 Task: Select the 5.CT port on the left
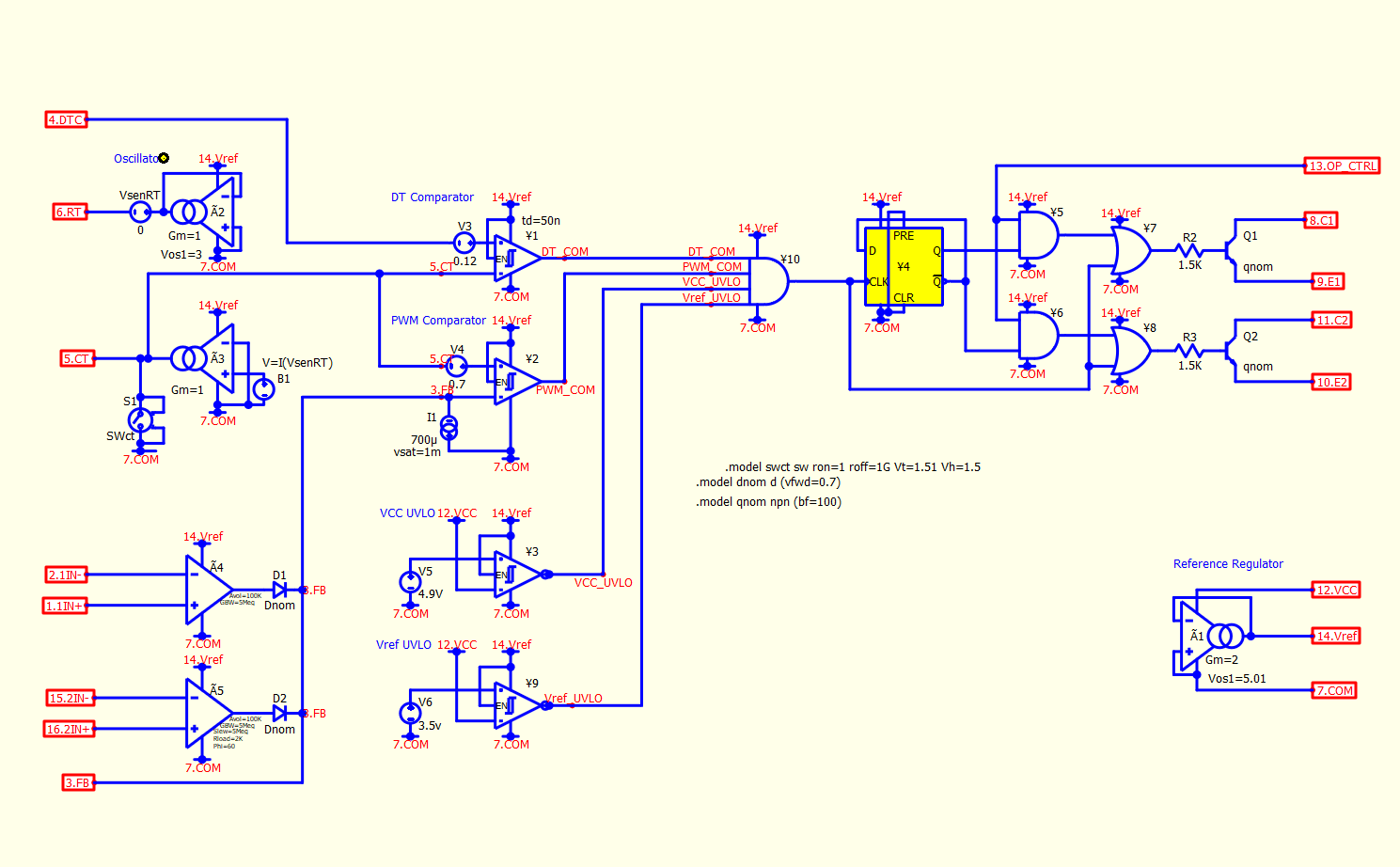coord(77,358)
